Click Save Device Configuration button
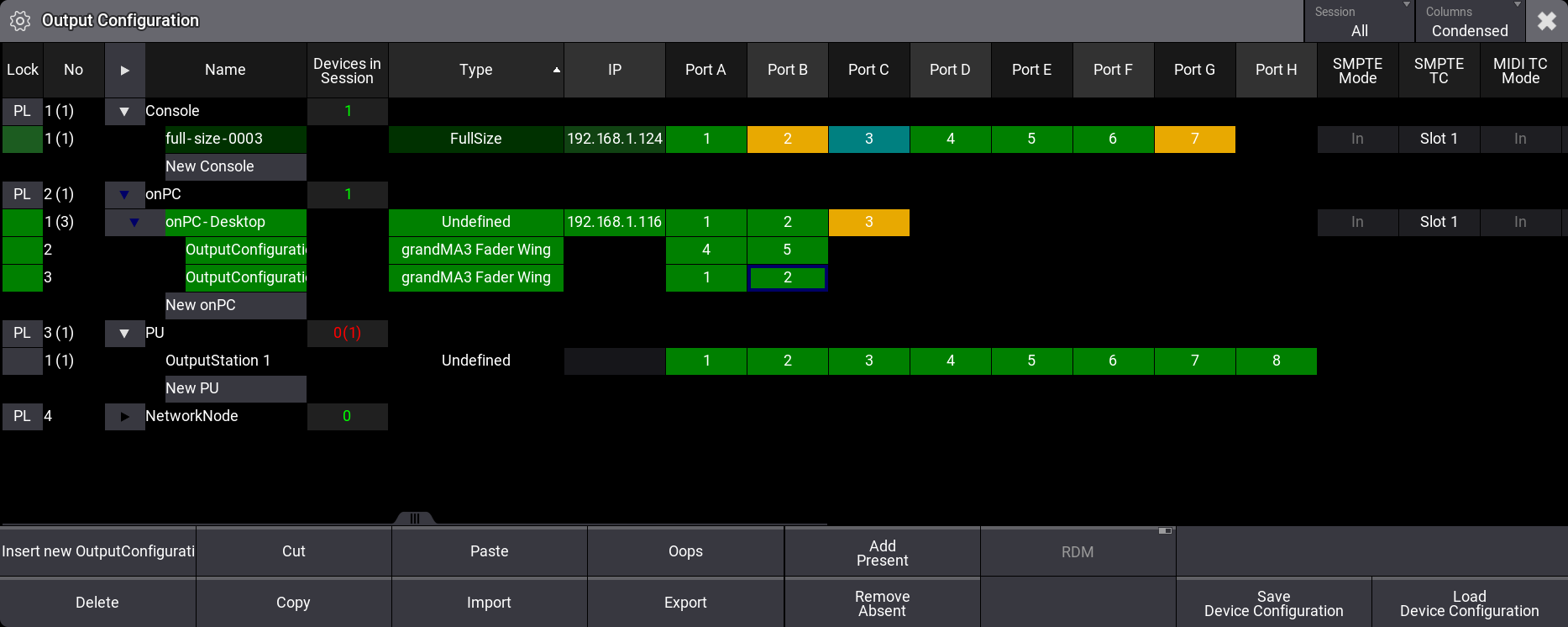This screenshot has width=1568, height=627. click(x=1273, y=603)
